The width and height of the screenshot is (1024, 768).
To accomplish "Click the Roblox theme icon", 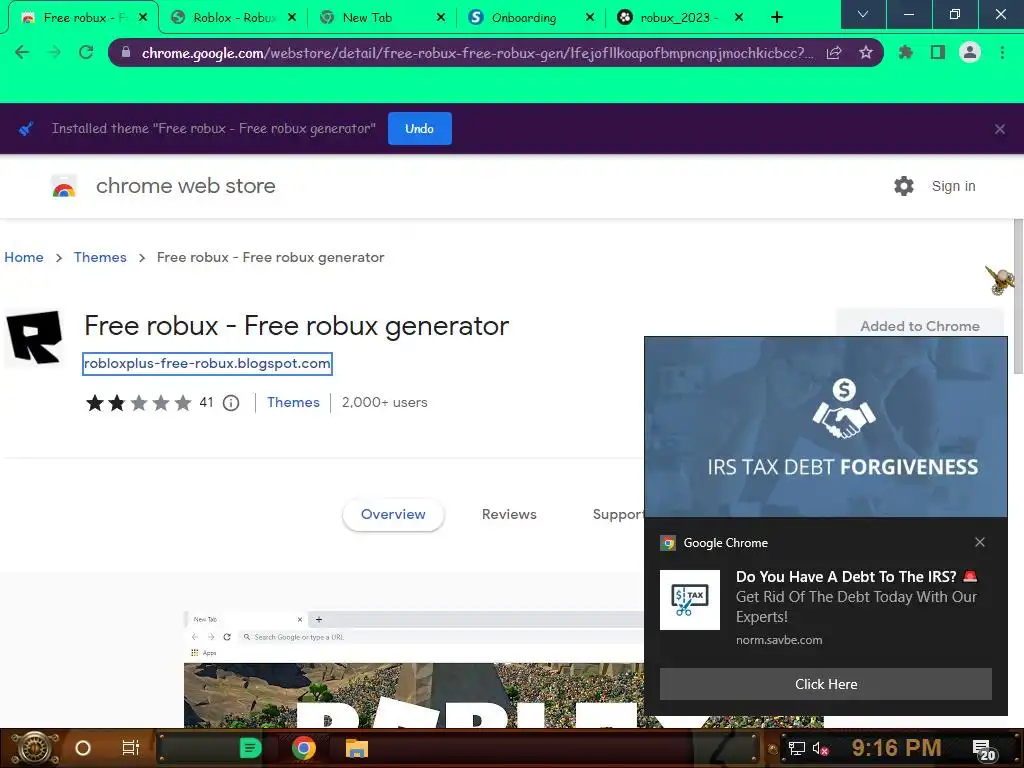I will pos(35,337).
